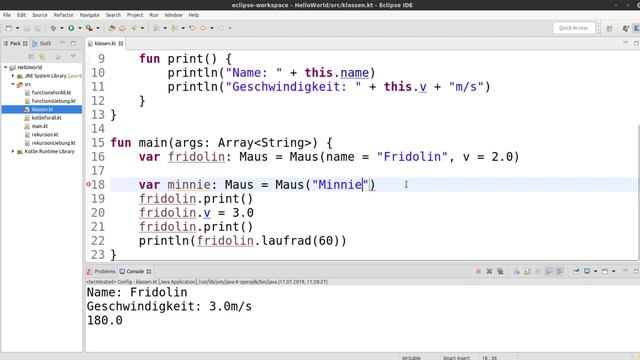Click the Open Type toolbar icon

click(x=111, y=28)
